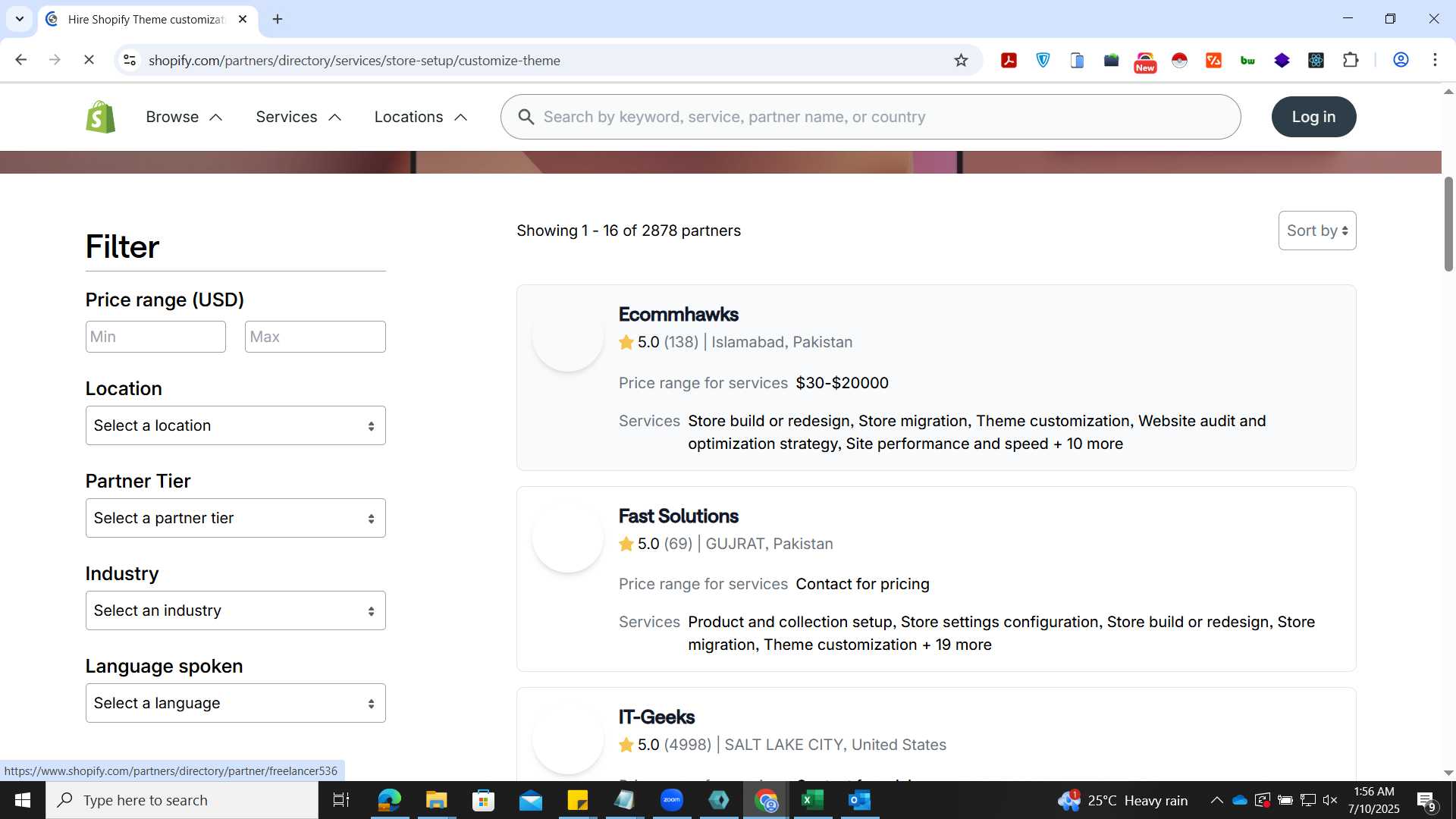Viewport: 1456px width, 819px height.
Task: Click the search magnifier icon in partner search
Action: pyautogui.click(x=526, y=117)
